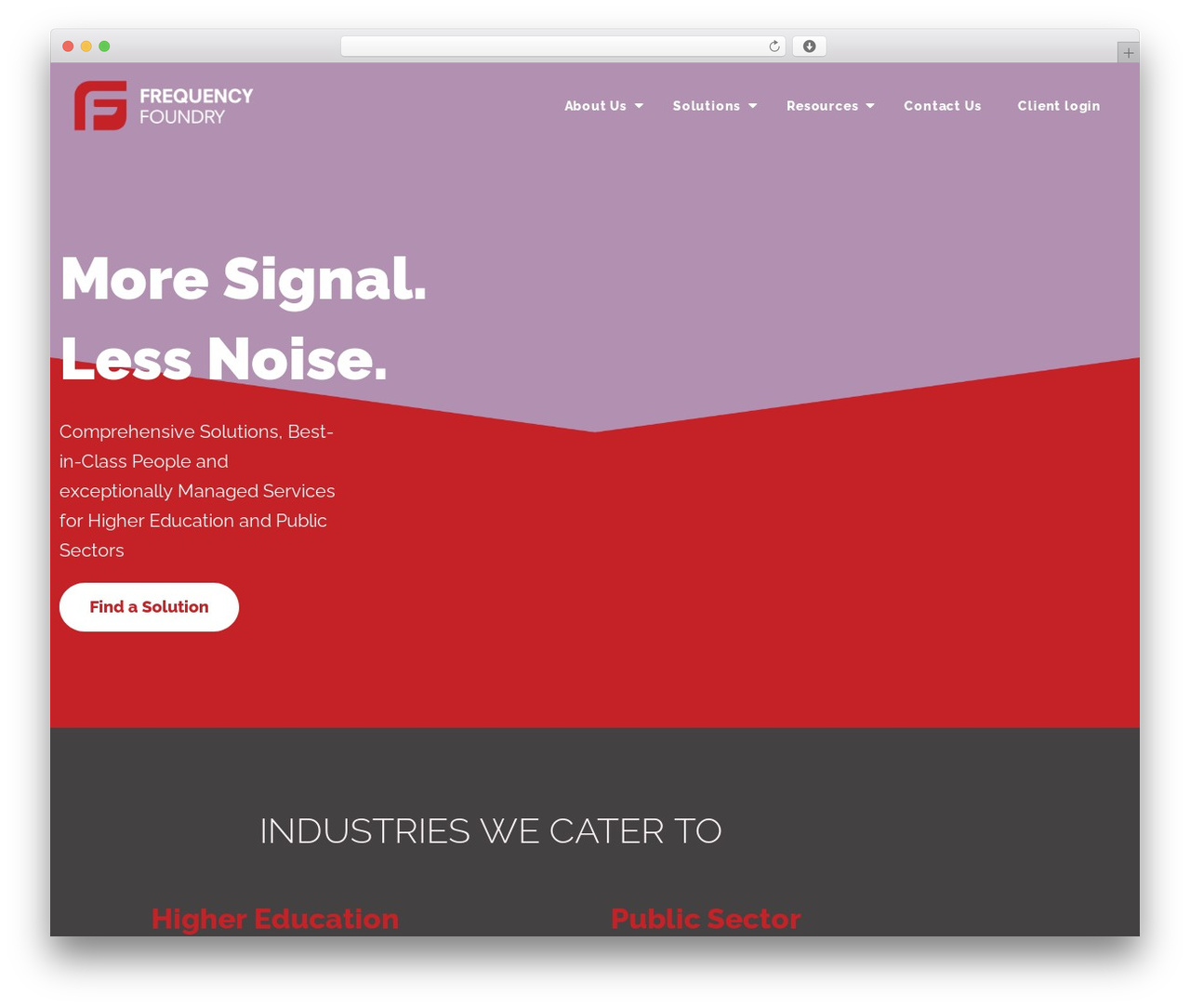Focus the browser address bar
Image resolution: width=1190 pixels, height=1008 pixels.
point(562,46)
